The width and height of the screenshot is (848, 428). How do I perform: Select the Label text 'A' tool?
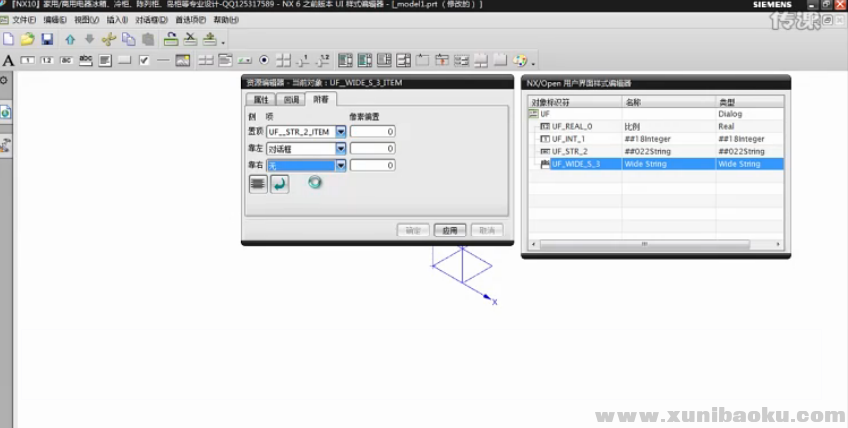(x=8, y=61)
